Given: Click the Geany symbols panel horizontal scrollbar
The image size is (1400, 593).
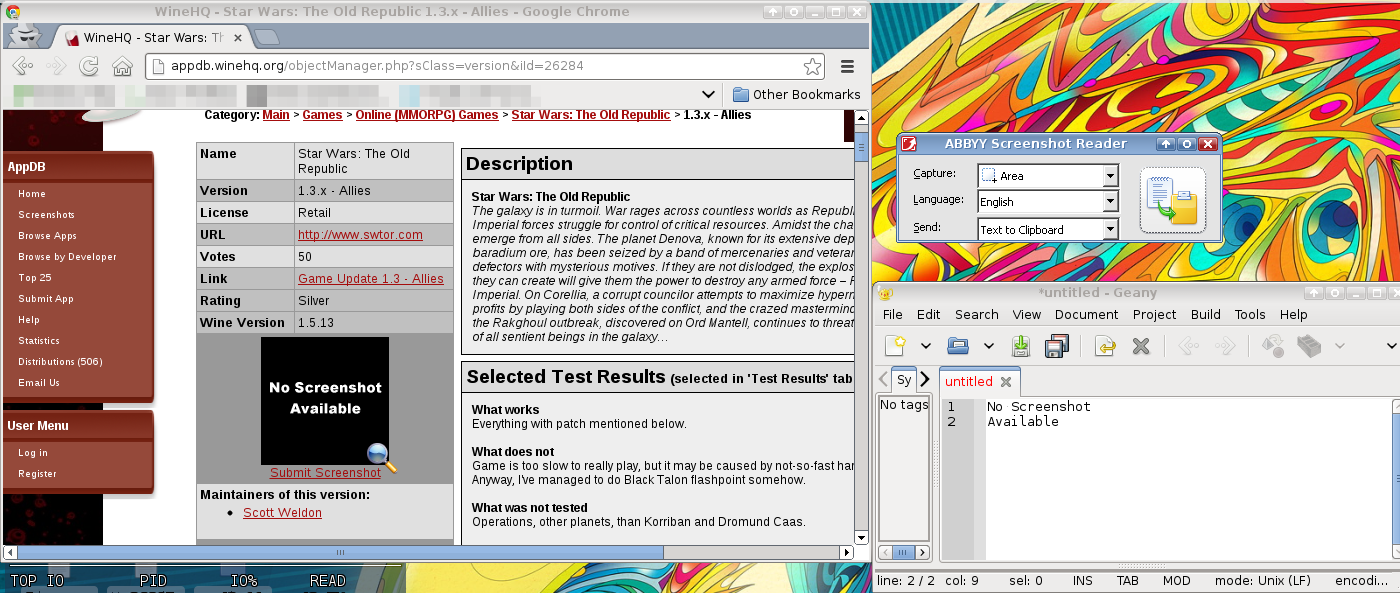Looking at the screenshot, I should (904, 552).
